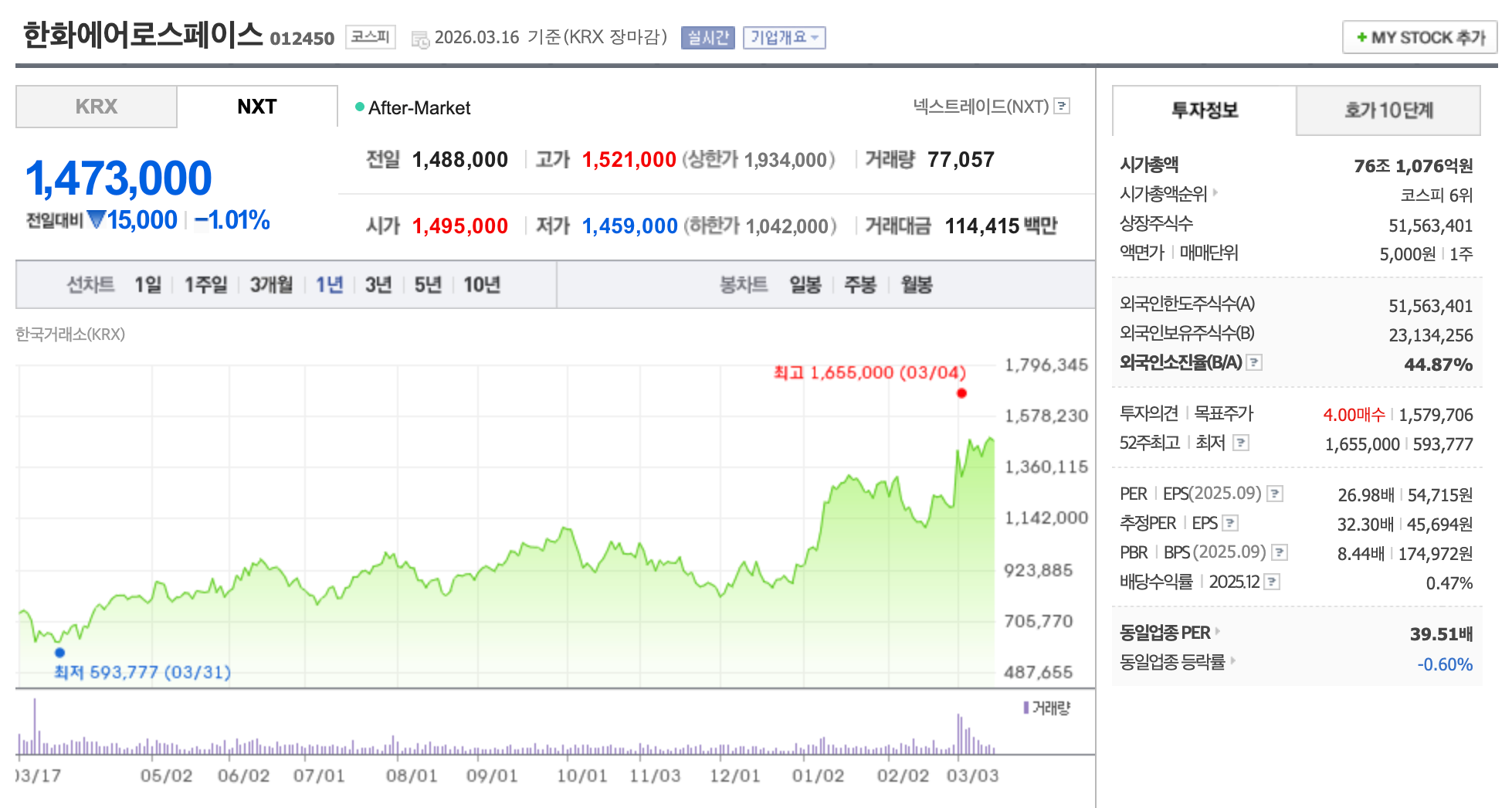Show the 일봉 daily candle chart
The width and height of the screenshot is (1512, 808).
click(805, 285)
